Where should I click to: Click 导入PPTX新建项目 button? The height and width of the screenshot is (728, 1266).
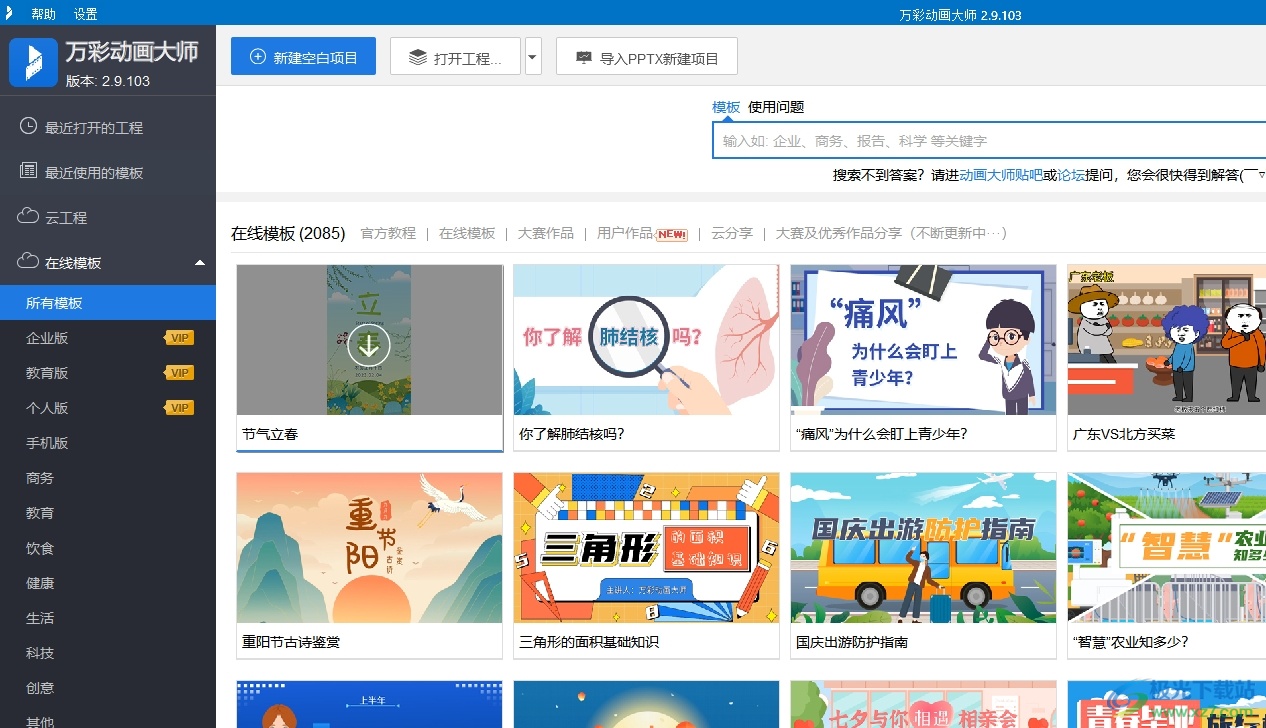(x=647, y=57)
